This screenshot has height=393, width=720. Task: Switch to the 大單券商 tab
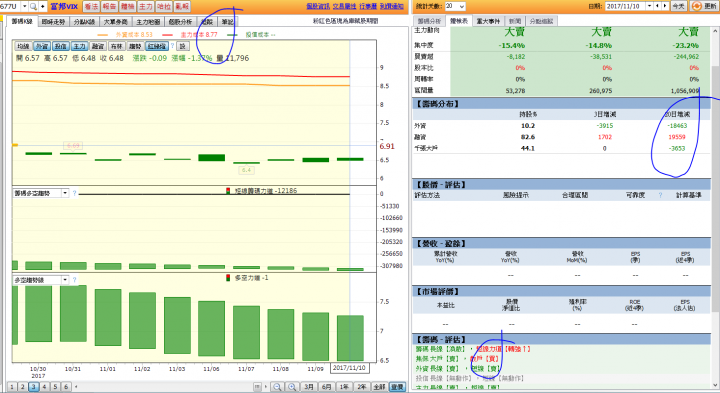coord(116,22)
